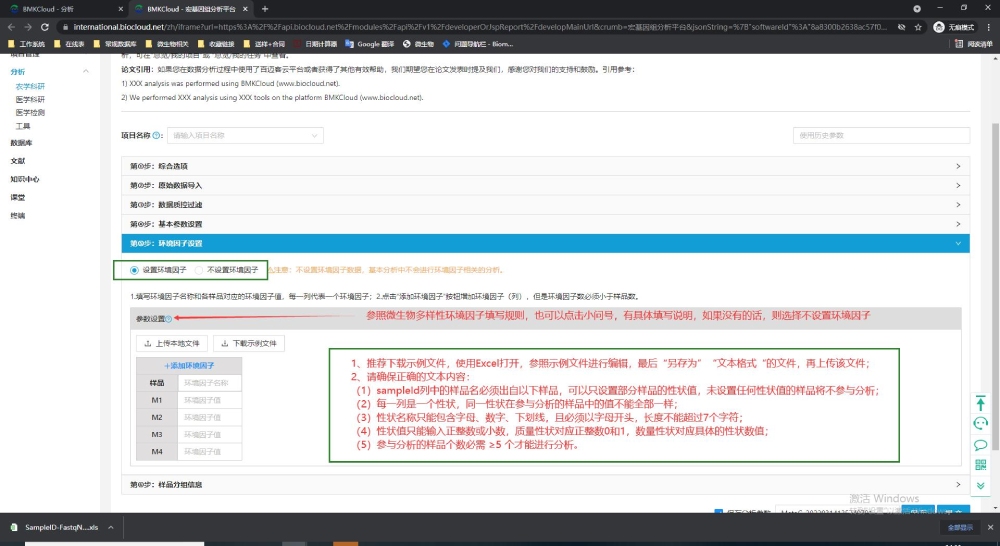Image resolution: width=1000 pixels, height=546 pixels.
Task: Click help icon beside 项目名称
Action: click(x=156, y=135)
